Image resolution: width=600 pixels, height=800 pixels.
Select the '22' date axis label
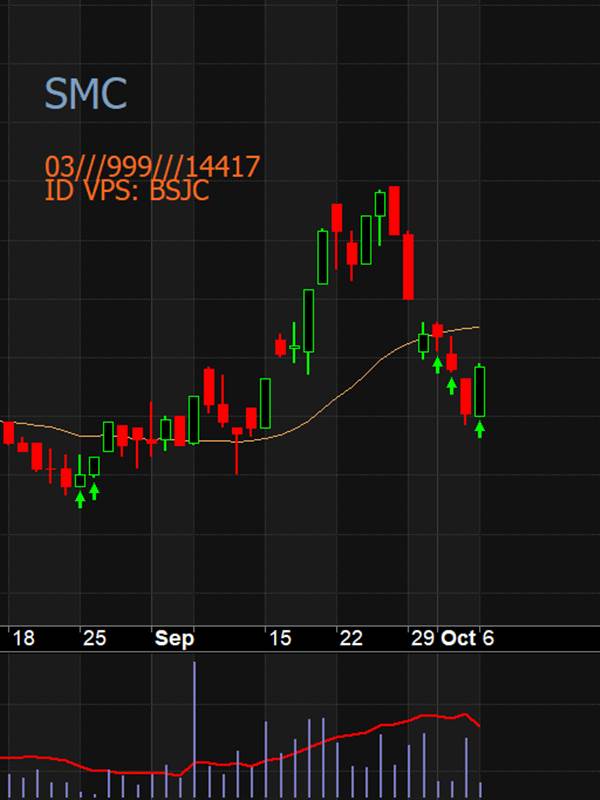coord(351,638)
